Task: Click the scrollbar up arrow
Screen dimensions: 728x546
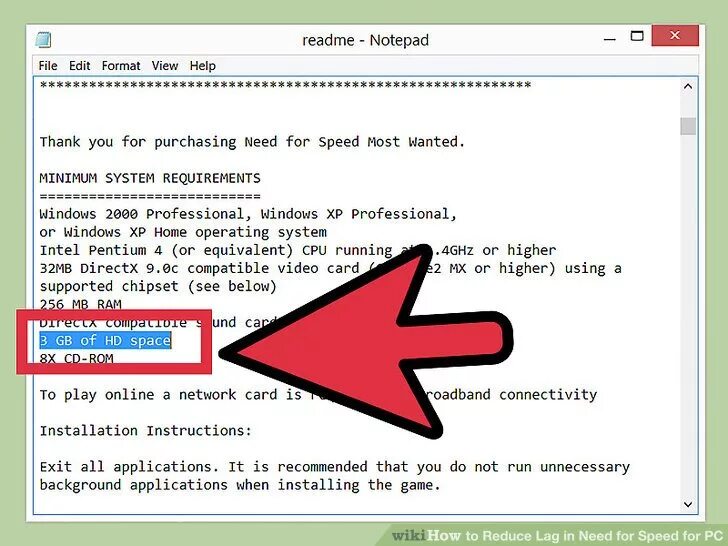Action: coord(688,87)
